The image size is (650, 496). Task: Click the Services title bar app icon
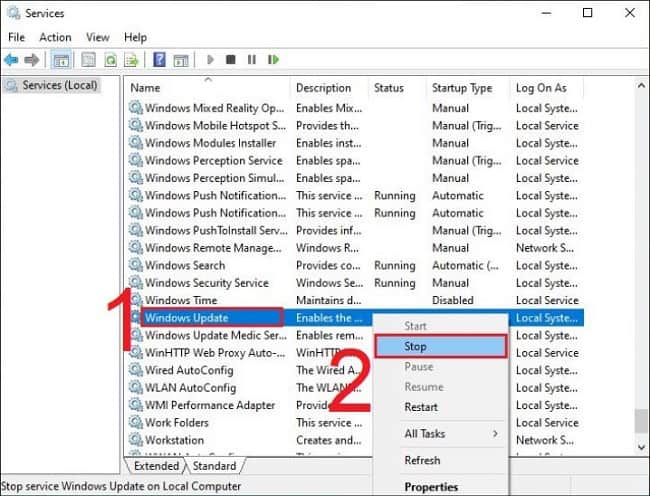14,13
